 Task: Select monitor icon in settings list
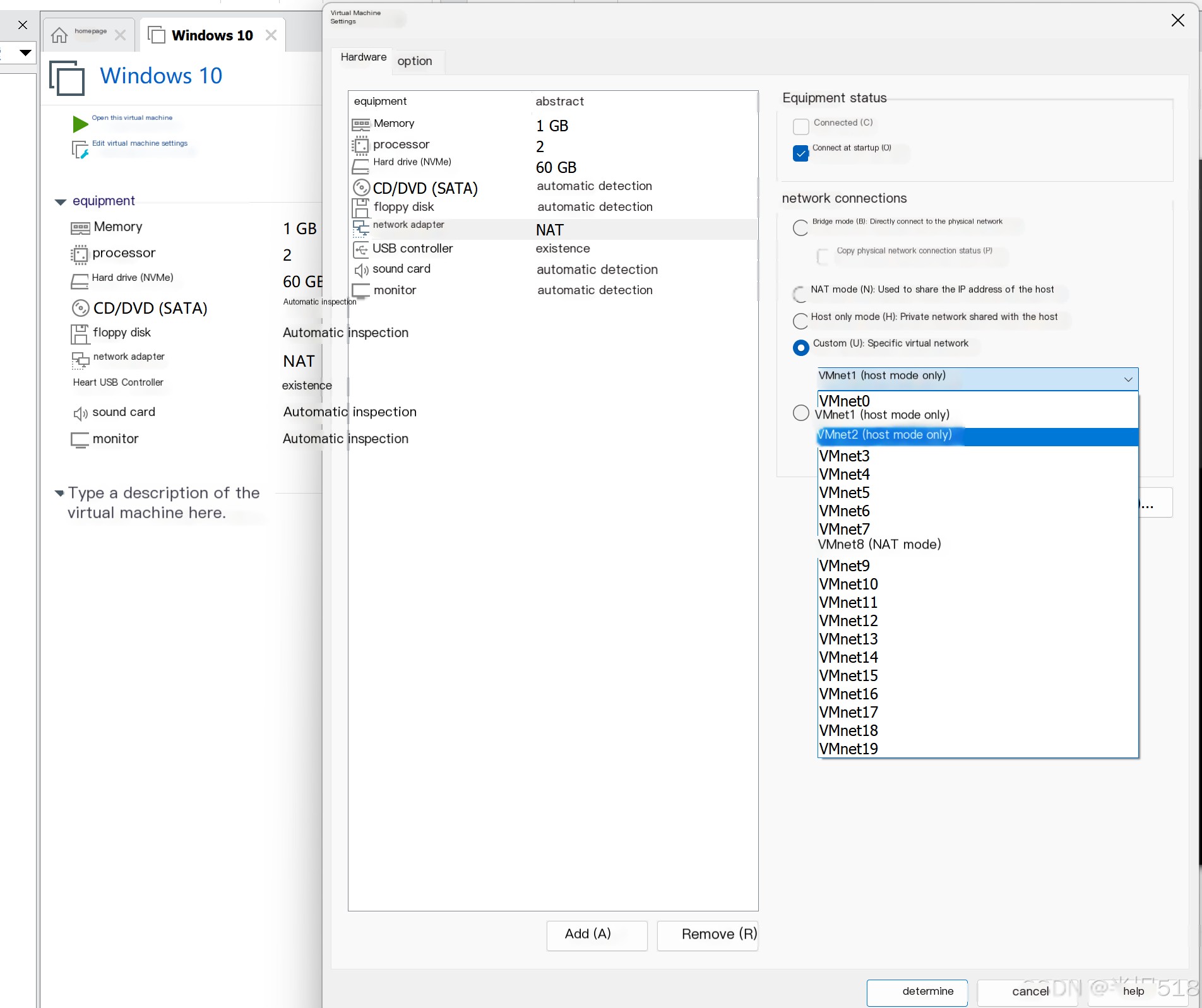[361, 291]
